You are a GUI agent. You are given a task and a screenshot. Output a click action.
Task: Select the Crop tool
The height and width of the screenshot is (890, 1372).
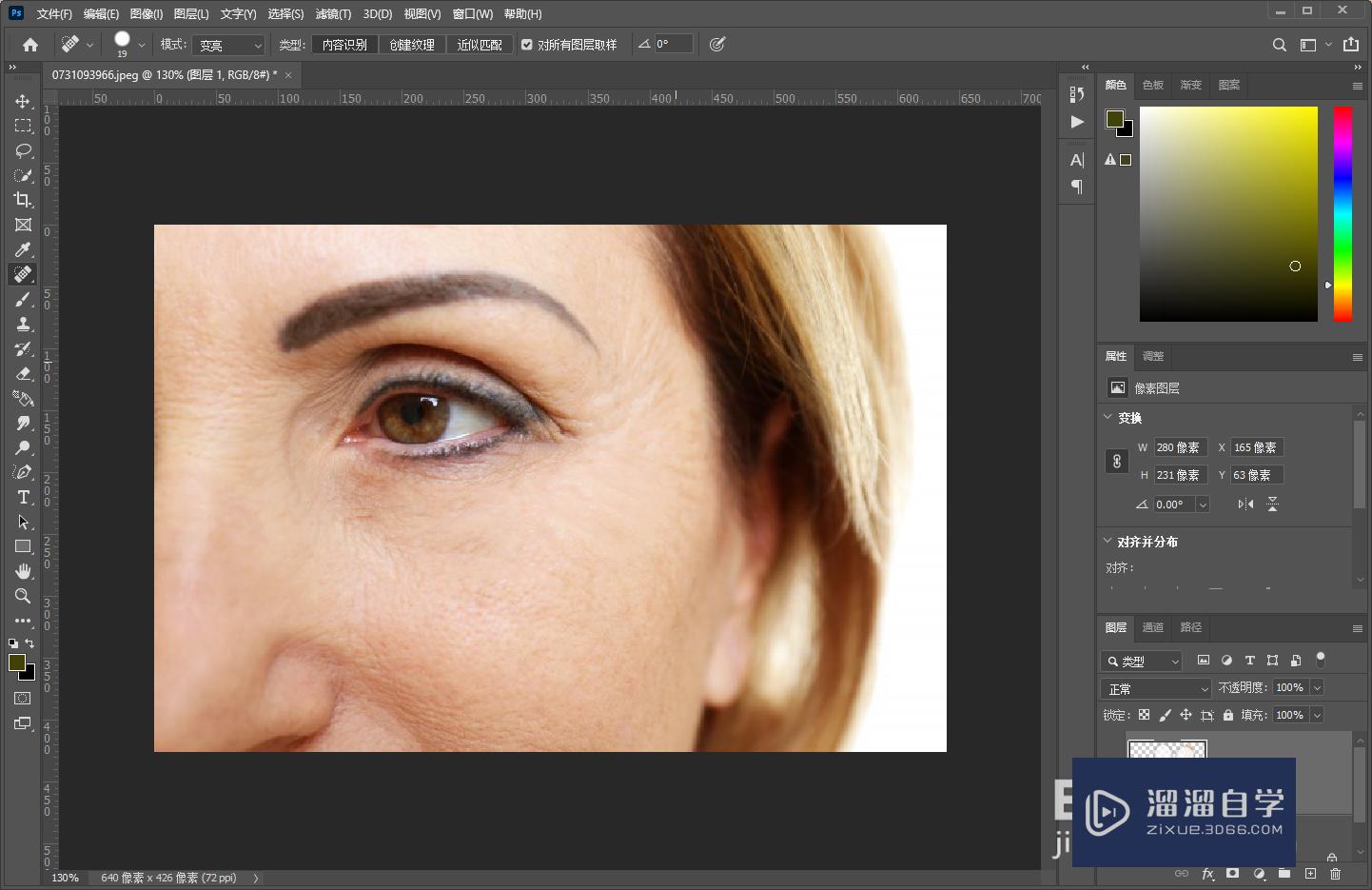[x=23, y=200]
